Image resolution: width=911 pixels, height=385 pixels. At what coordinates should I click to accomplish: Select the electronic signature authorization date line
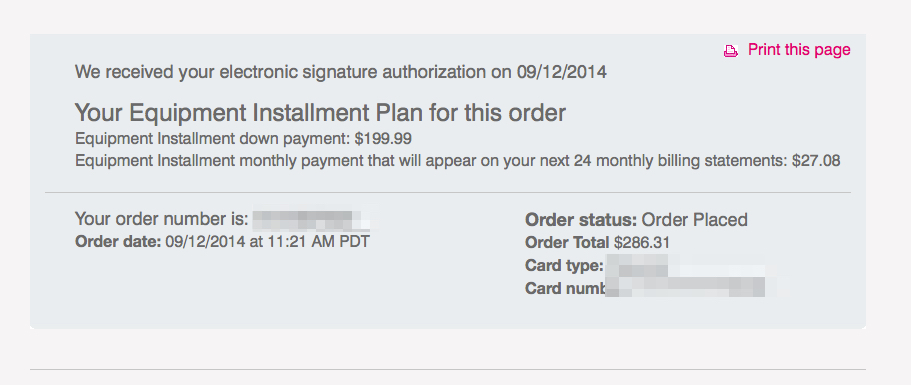[340, 73]
